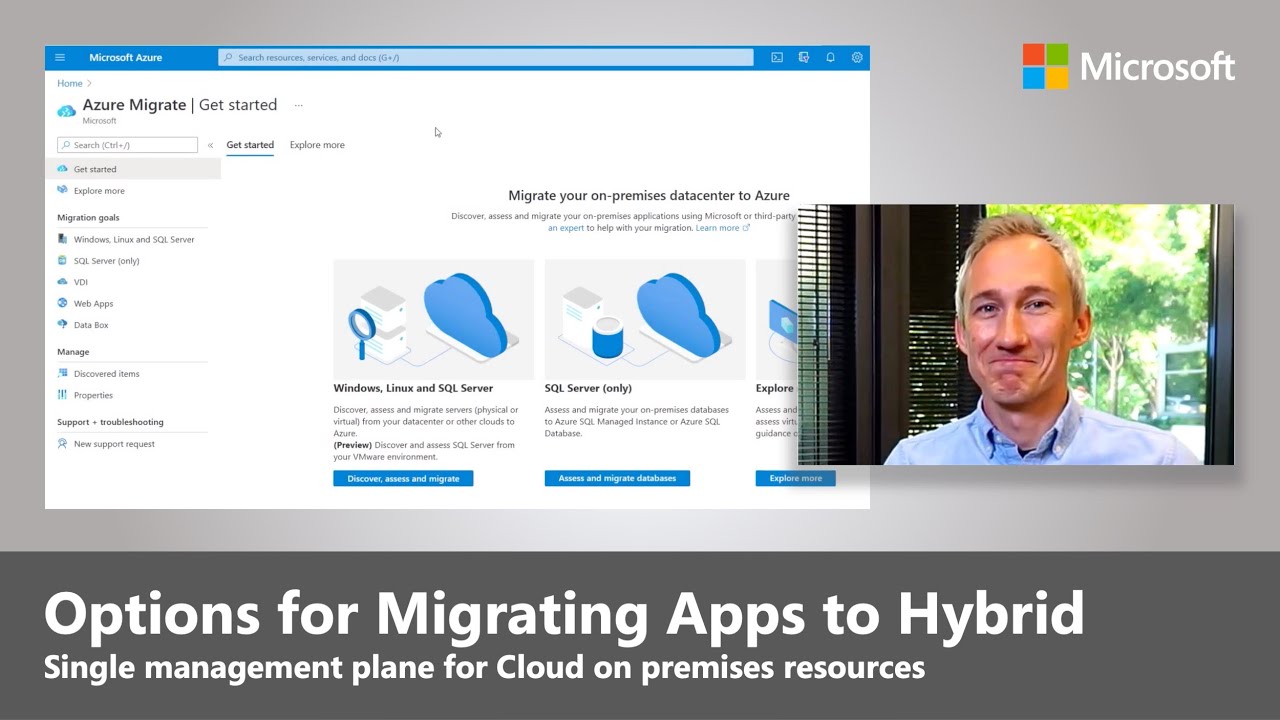Open the Azure portal hamburger menu
The height and width of the screenshot is (720, 1280).
[x=60, y=57]
